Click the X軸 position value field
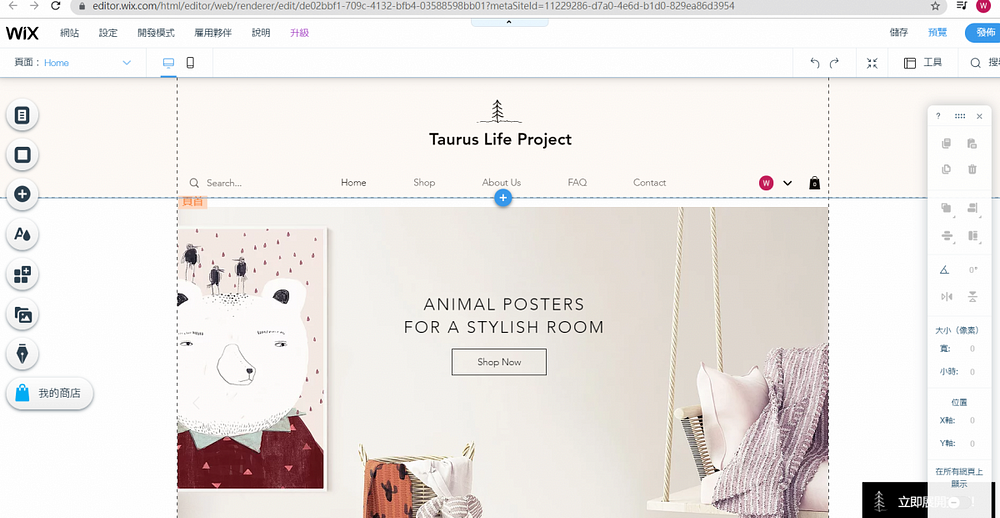1000x518 pixels. (x=972, y=420)
